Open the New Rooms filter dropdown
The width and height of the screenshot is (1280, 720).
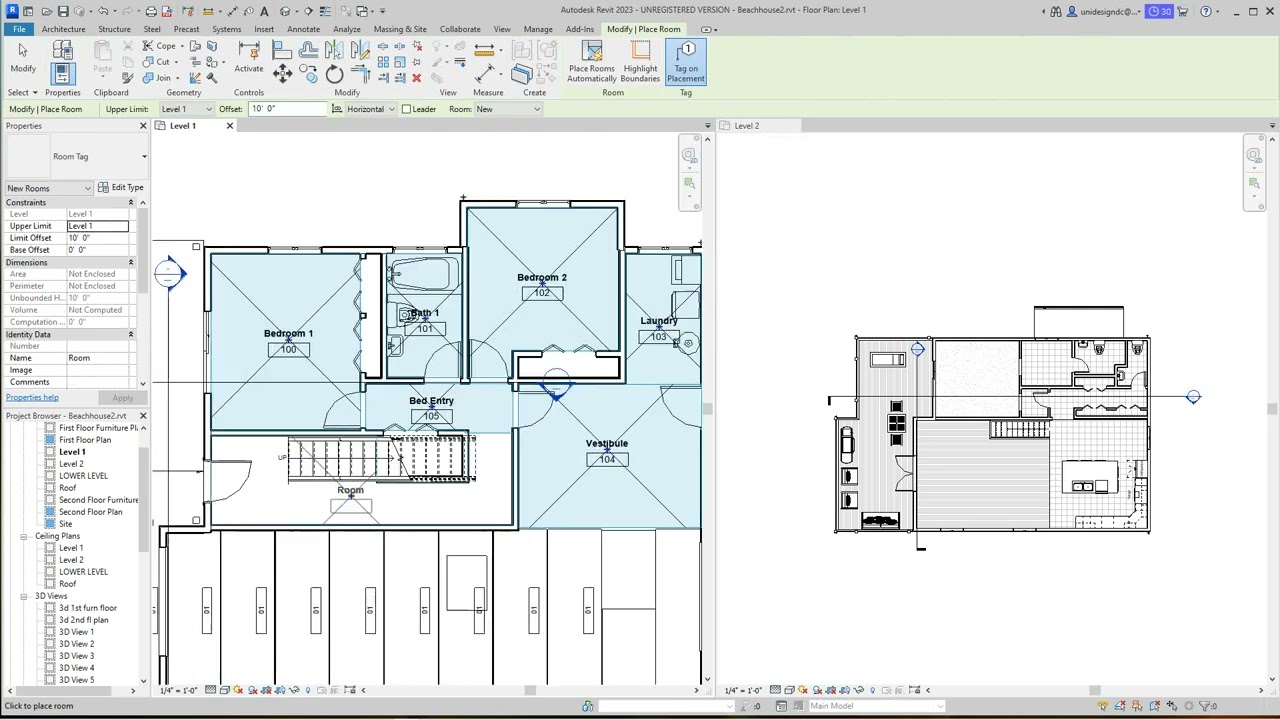tap(49, 188)
